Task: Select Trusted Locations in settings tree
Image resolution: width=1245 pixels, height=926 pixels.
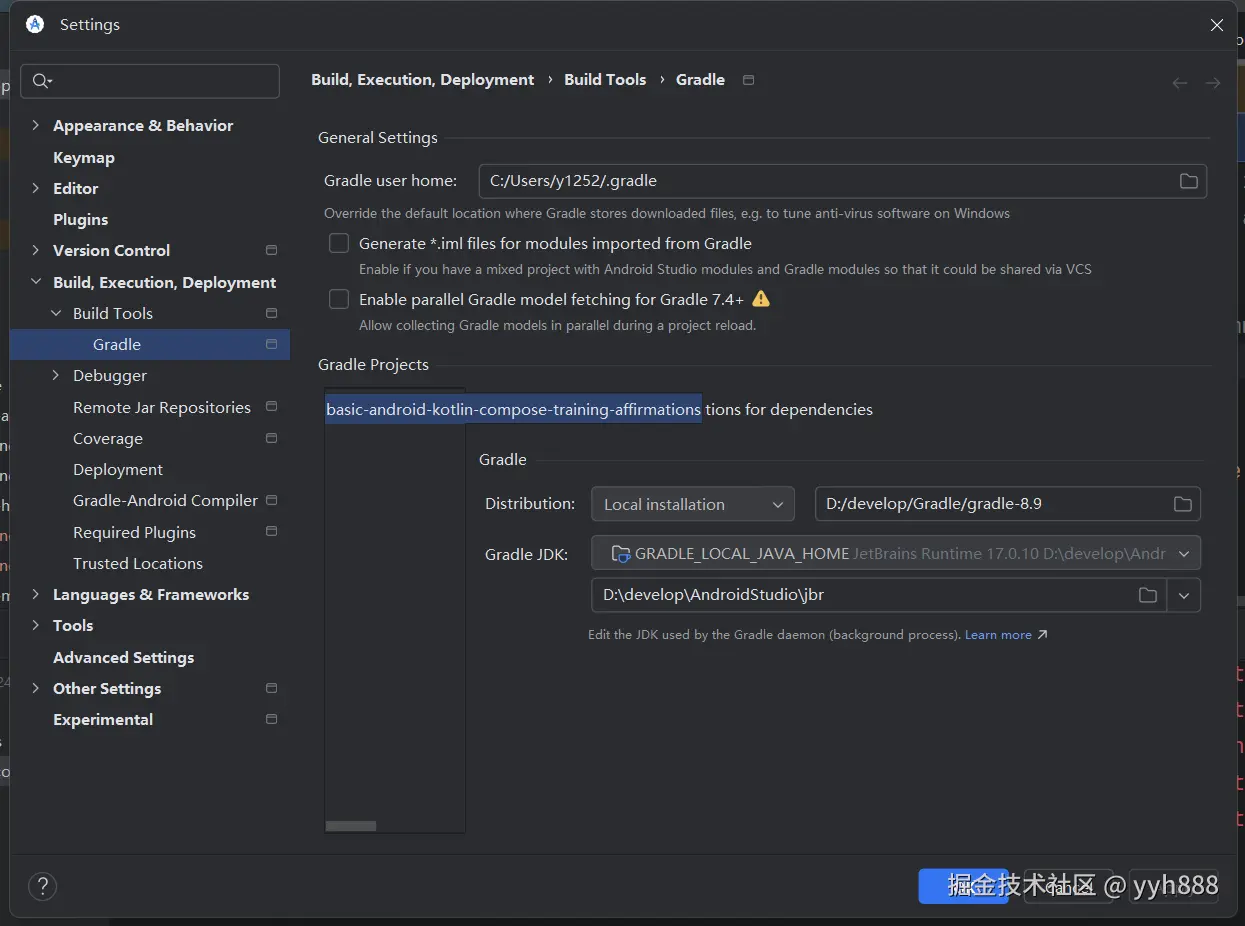Action: pyautogui.click(x=138, y=563)
